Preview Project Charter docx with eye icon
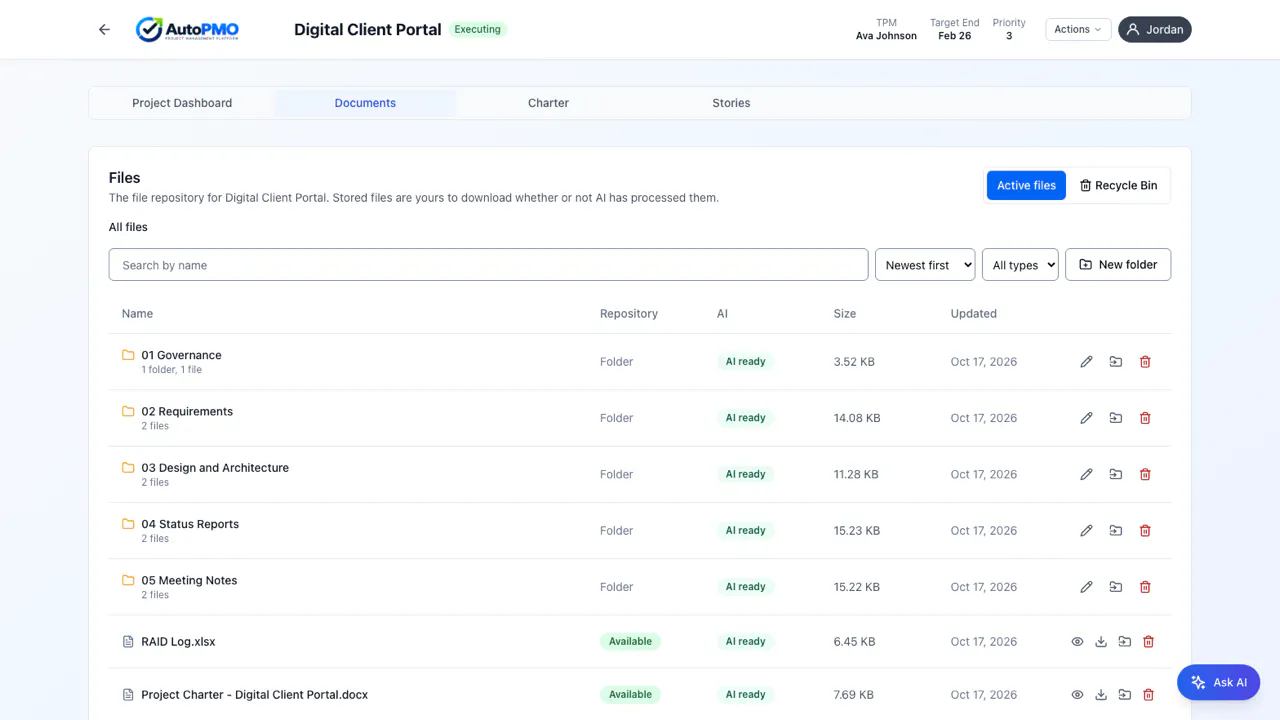This screenshot has width=1280, height=720. click(1077, 695)
